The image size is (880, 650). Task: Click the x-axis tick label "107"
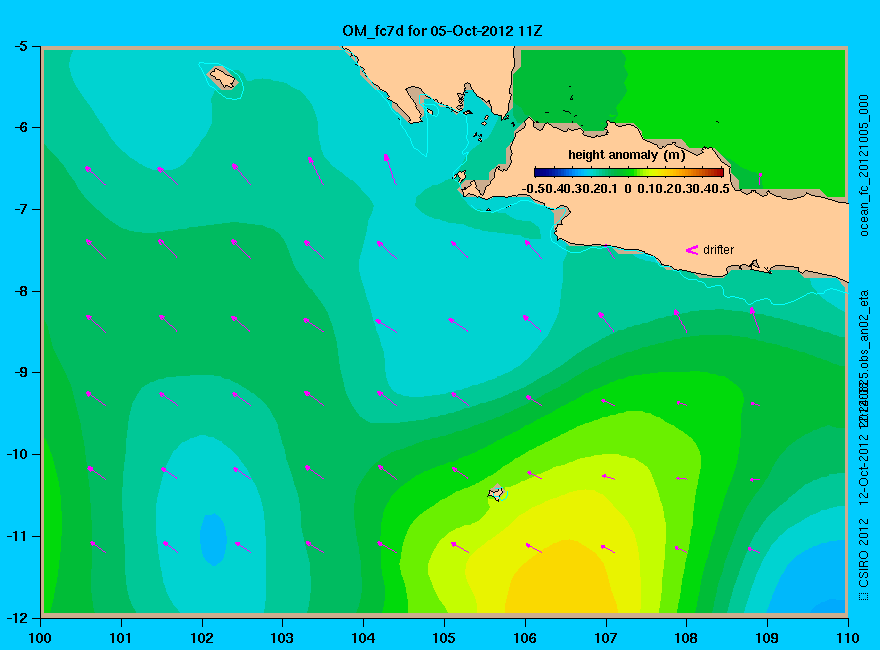(606, 638)
